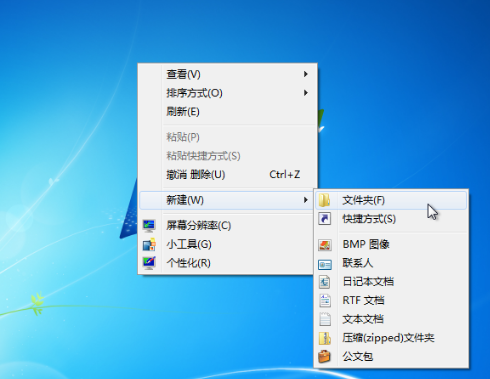Click the 日记本文档 journal icon

[324, 282]
